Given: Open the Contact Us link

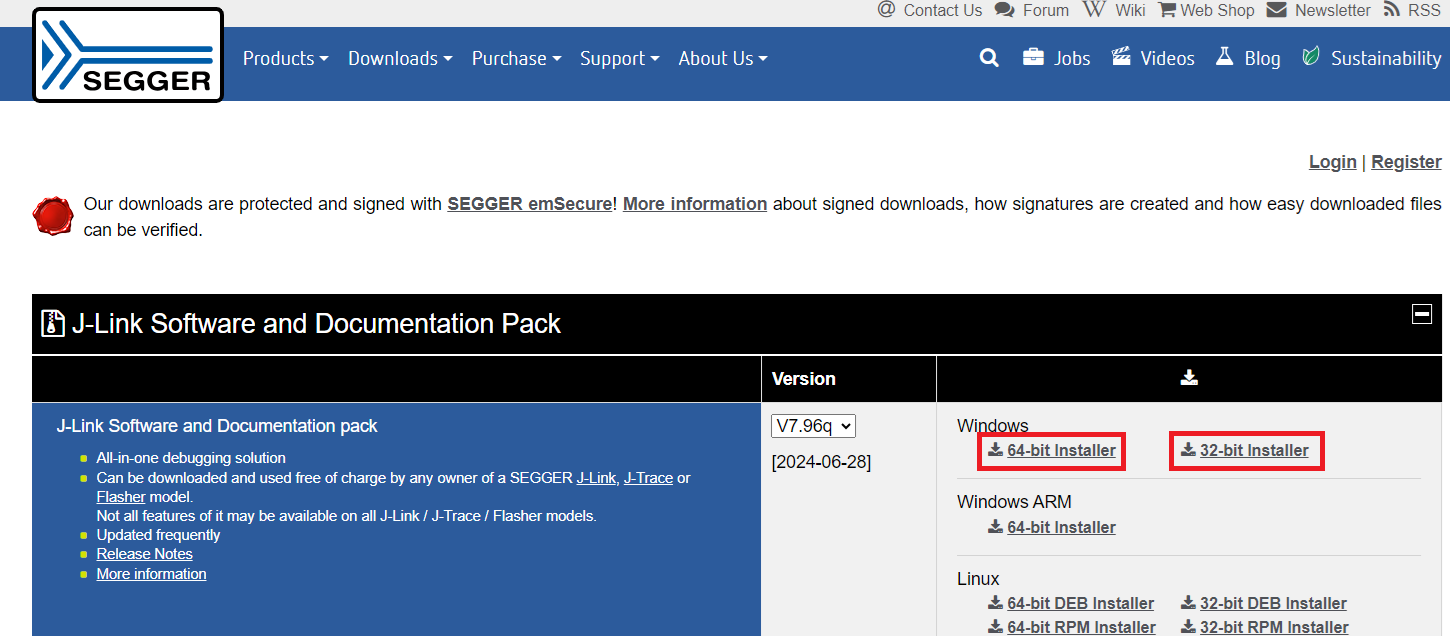Looking at the screenshot, I should coord(943,10).
